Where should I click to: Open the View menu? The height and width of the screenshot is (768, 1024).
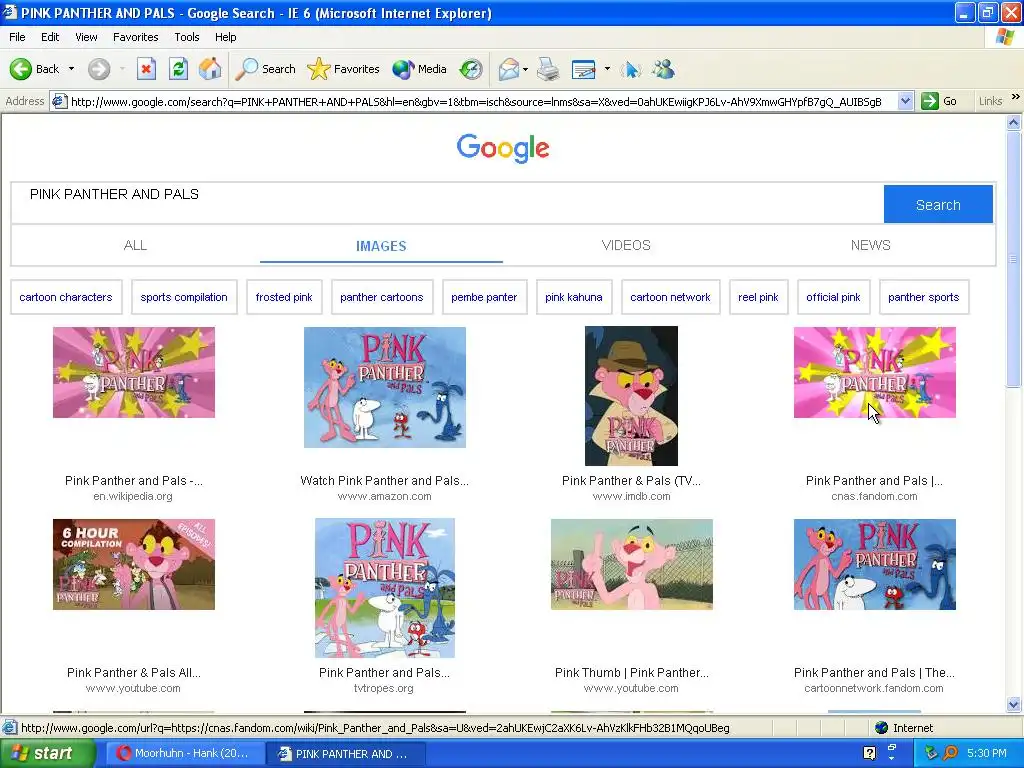point(86,37)
